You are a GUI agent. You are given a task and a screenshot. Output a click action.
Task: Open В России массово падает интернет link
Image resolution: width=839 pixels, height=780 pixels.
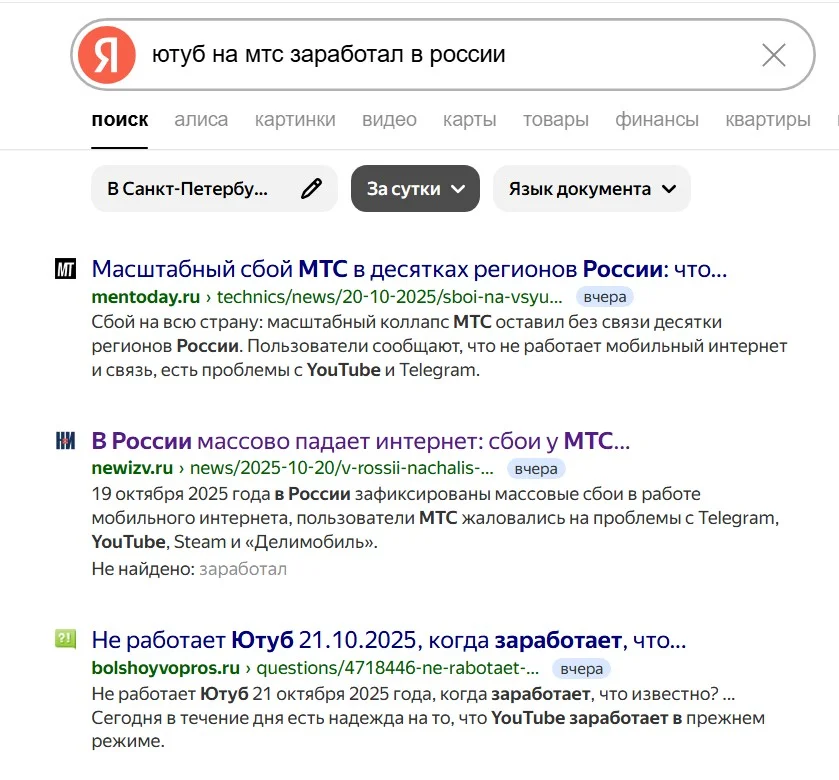[361, 441]
